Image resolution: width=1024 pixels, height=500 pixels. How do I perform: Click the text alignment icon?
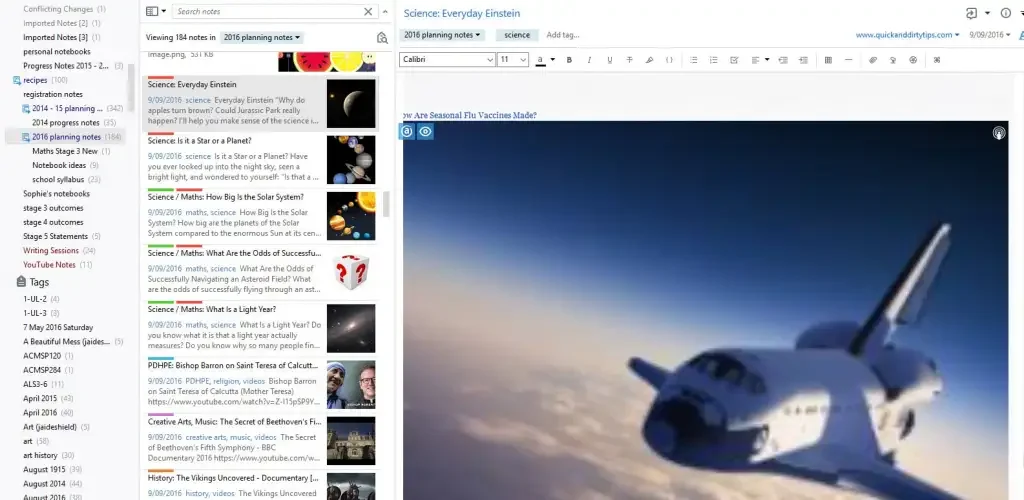[x=756, y=60]
